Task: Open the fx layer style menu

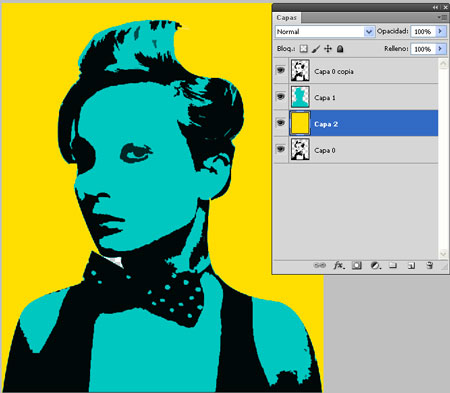Action: coord(339,265)
